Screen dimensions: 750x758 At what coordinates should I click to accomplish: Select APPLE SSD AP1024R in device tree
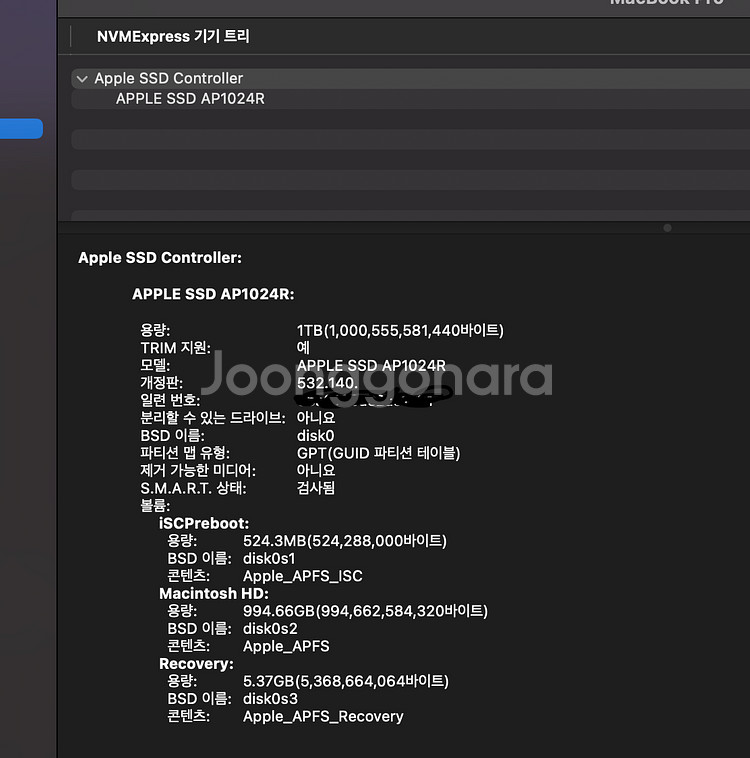pyautogui.click(x=190, y=99)
